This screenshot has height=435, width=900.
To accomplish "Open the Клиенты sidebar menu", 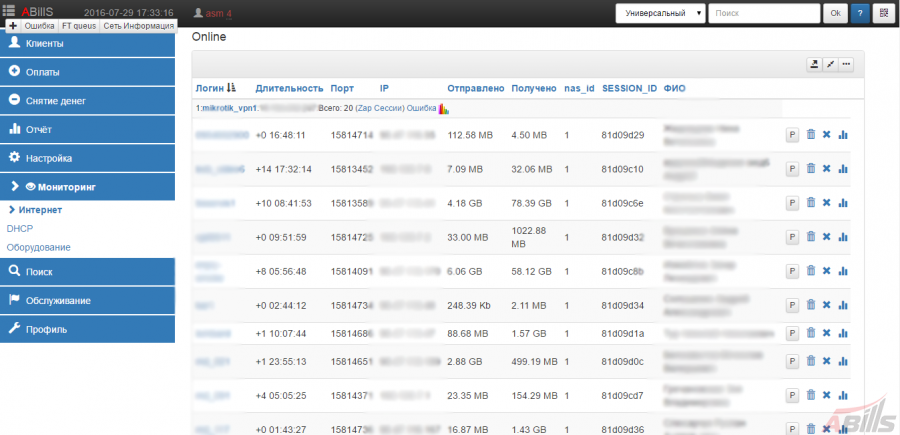I will point(87,43).
